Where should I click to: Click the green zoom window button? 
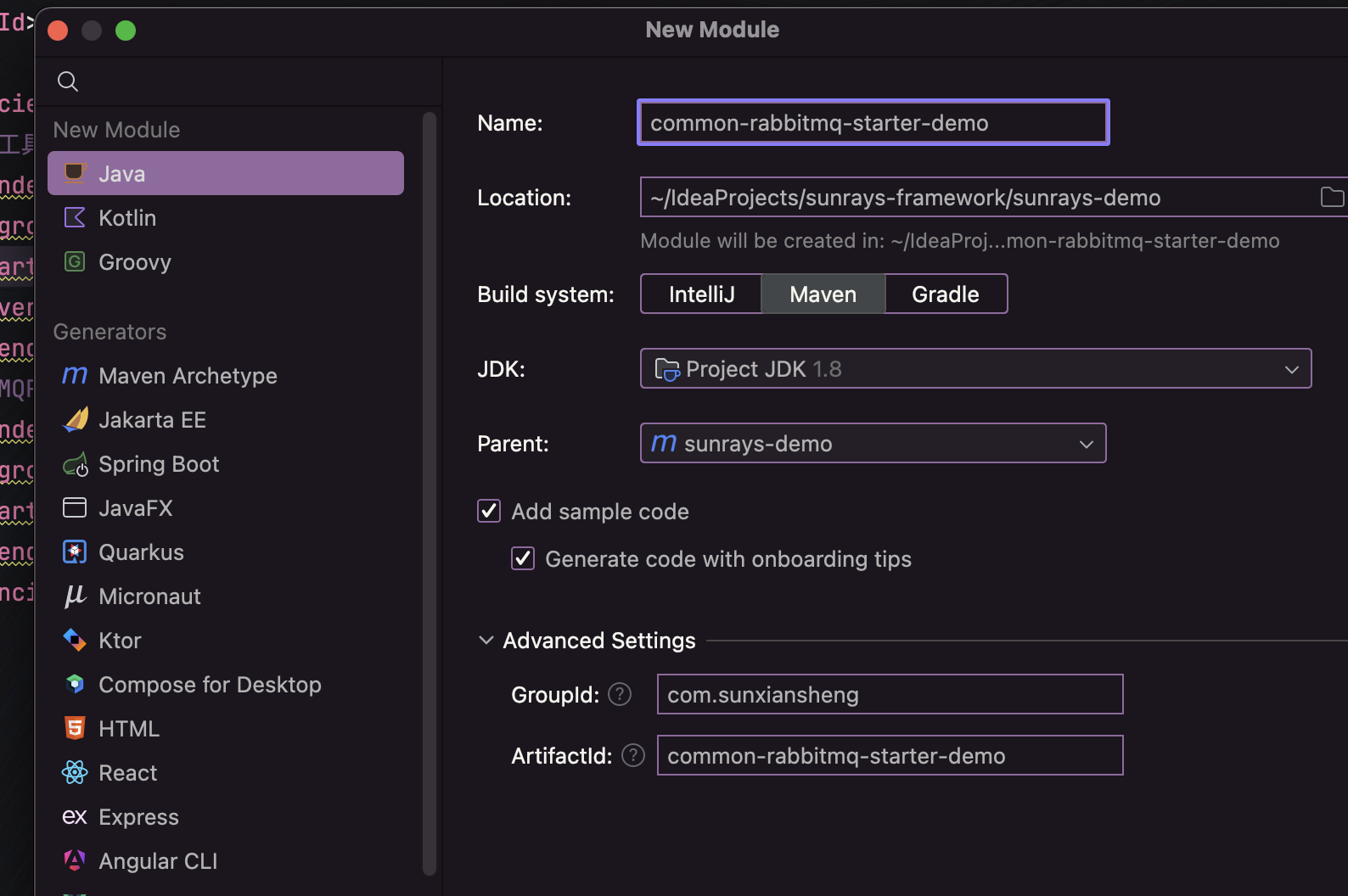click(x=126, y=31)
